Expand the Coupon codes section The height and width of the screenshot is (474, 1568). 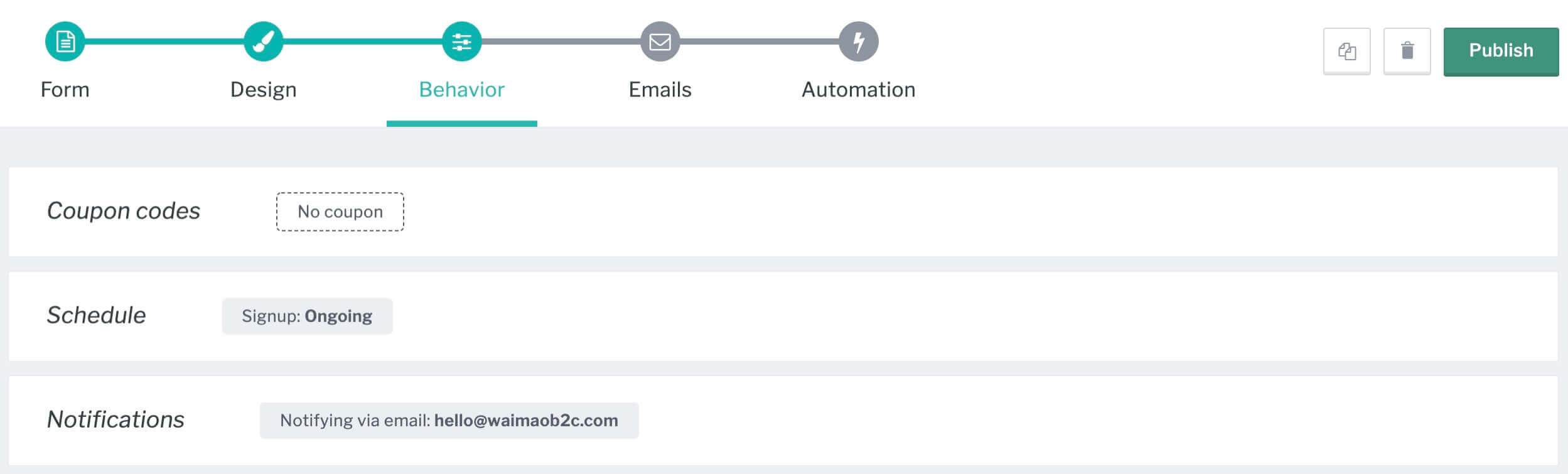tap(123, 211)
